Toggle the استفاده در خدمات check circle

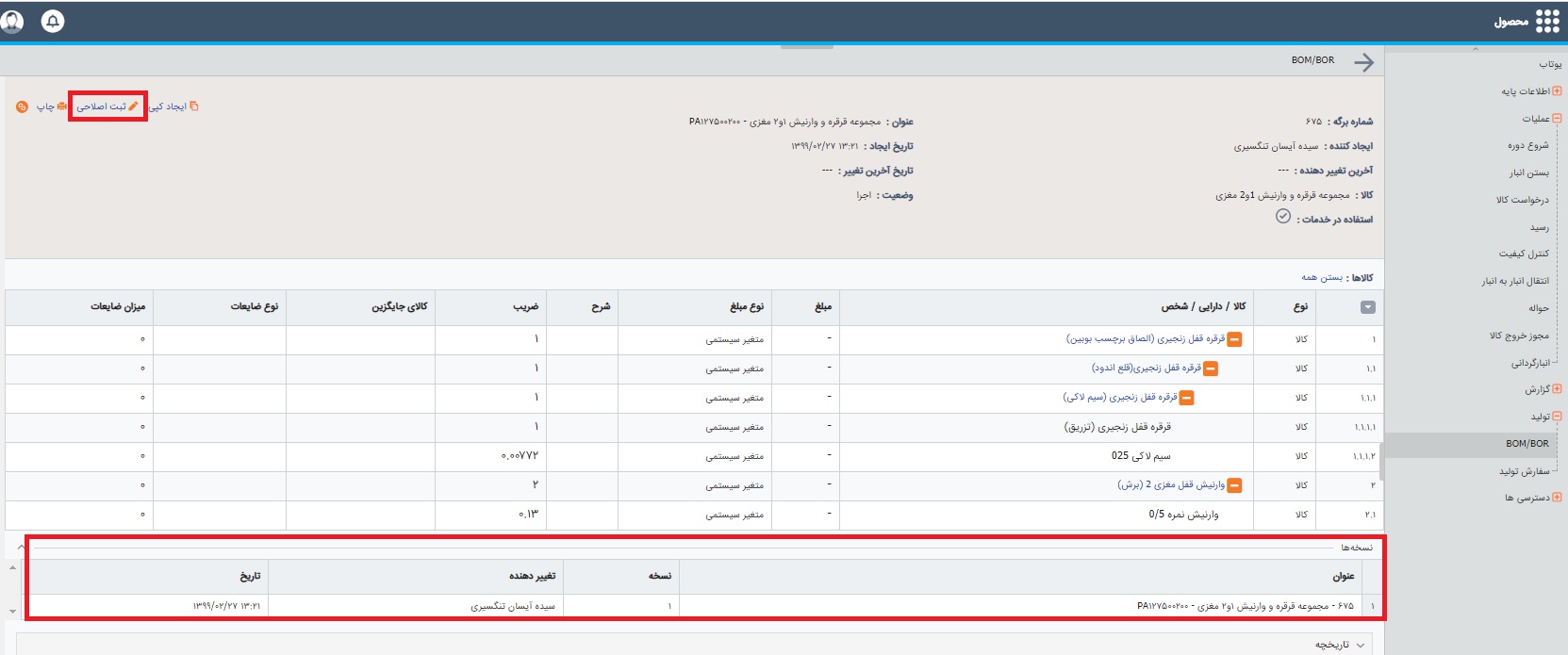pos(1283,216)
